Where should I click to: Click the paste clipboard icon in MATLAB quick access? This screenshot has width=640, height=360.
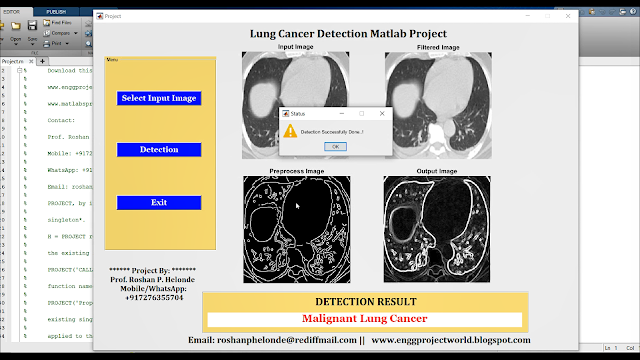pyautogui.click(x=592, y=12)
